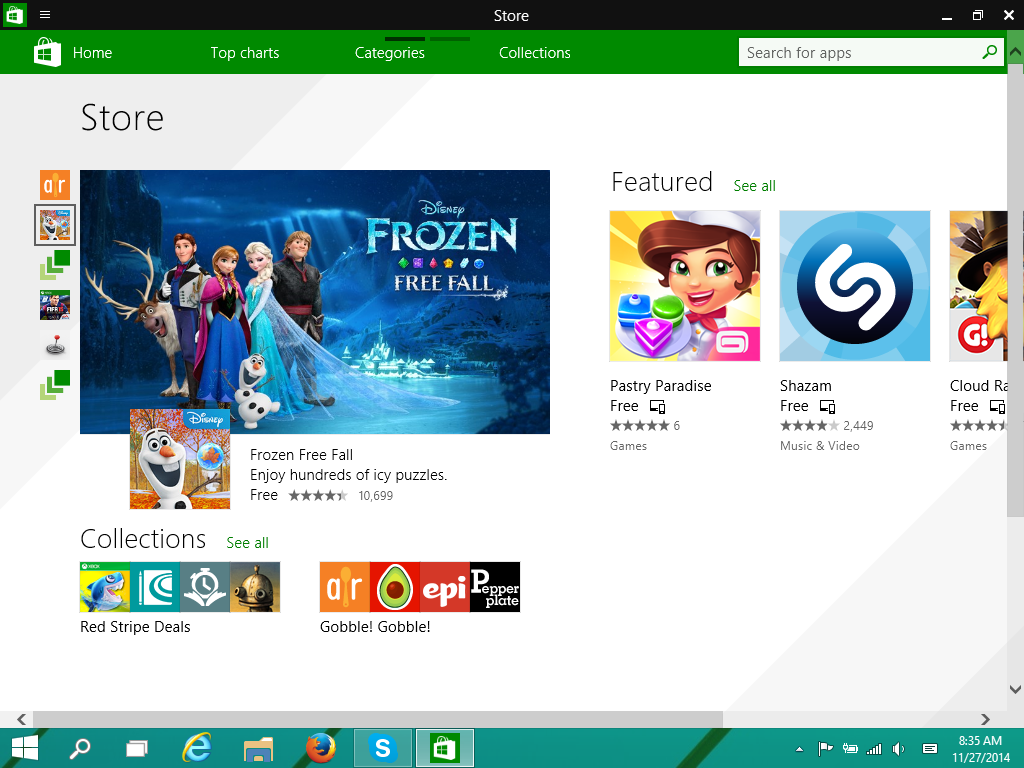Open the Frozen Free Fall title text
Viewport: 1024px width, 768px height.
coord(301,455)
